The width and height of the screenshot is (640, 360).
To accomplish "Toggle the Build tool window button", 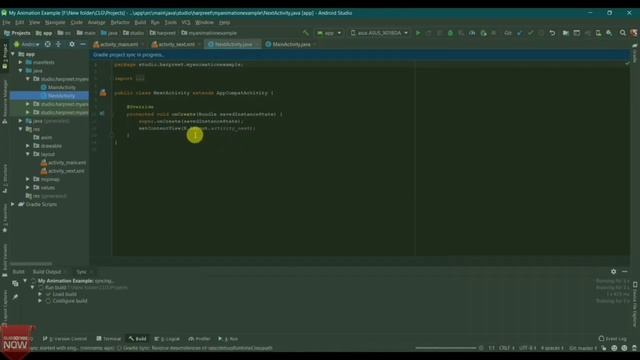I will 138,339.
